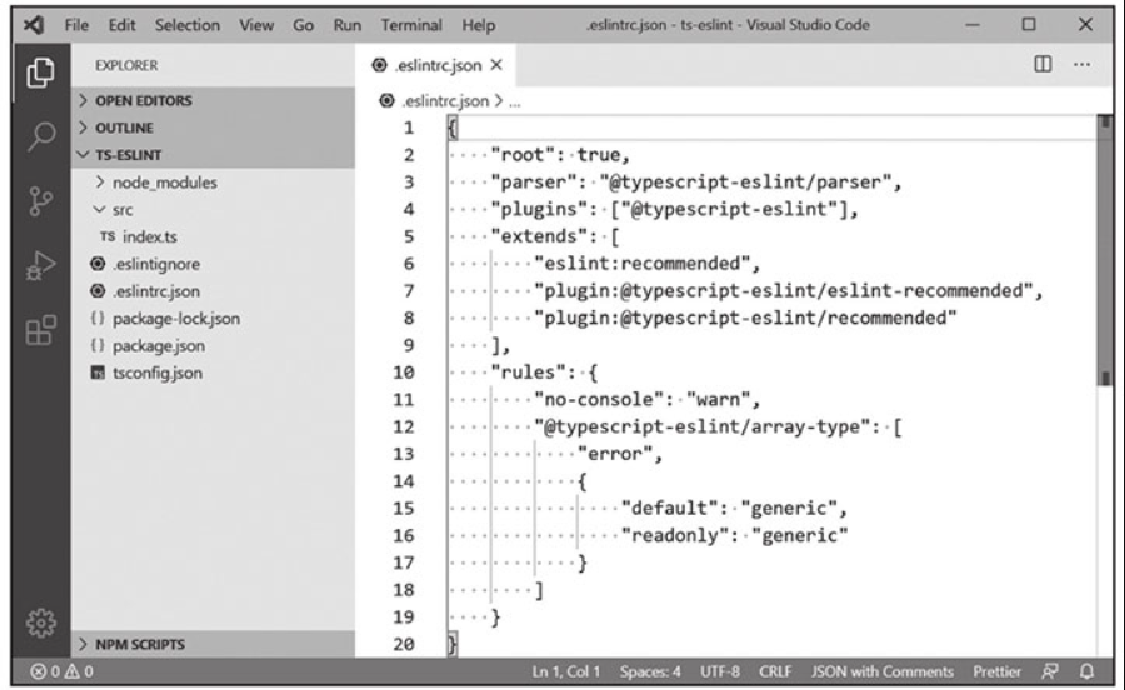Click the errors count in status bar
1125x690 pixels.
(45, 672)
